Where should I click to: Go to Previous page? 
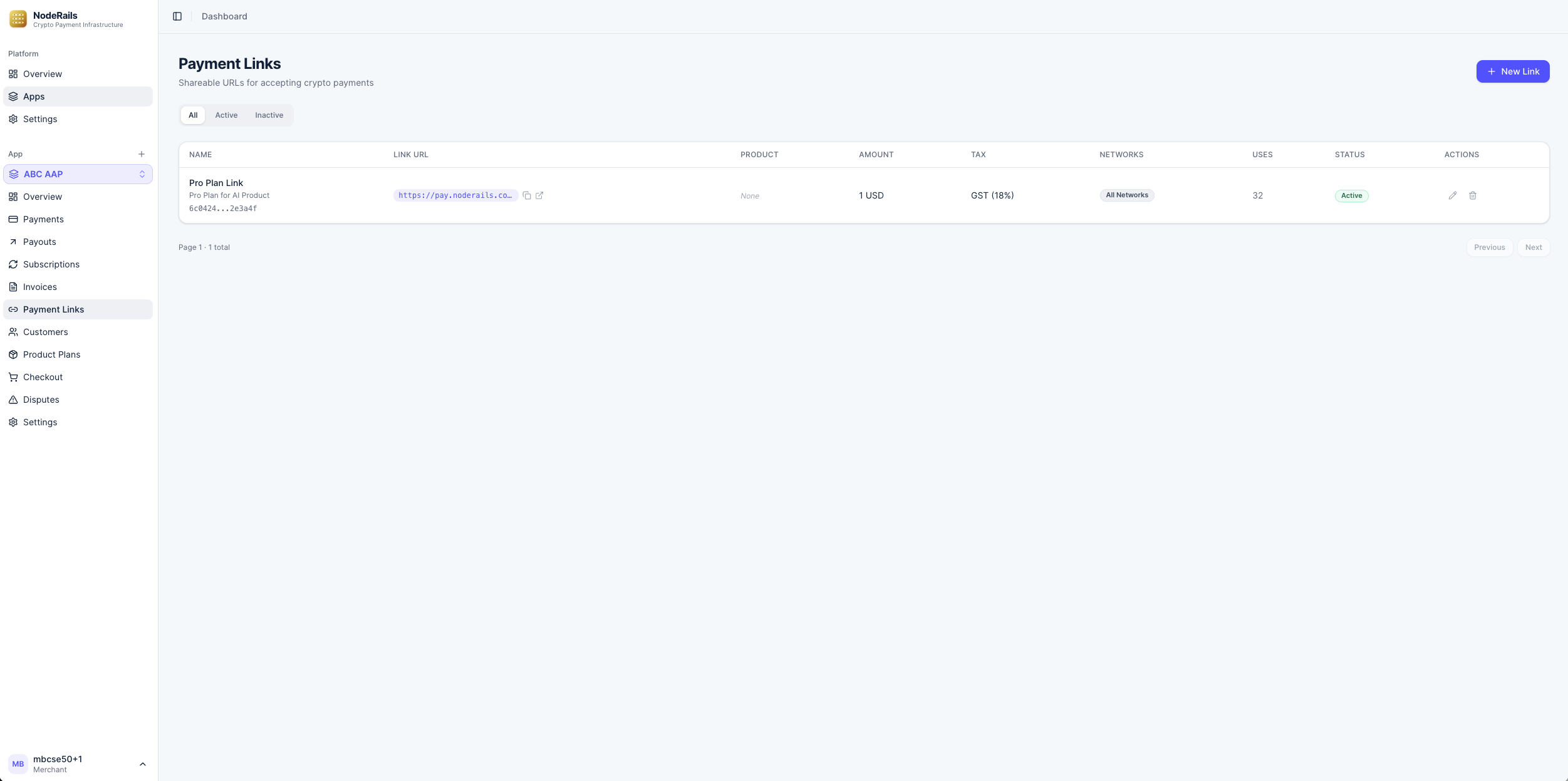(1489, 247)
